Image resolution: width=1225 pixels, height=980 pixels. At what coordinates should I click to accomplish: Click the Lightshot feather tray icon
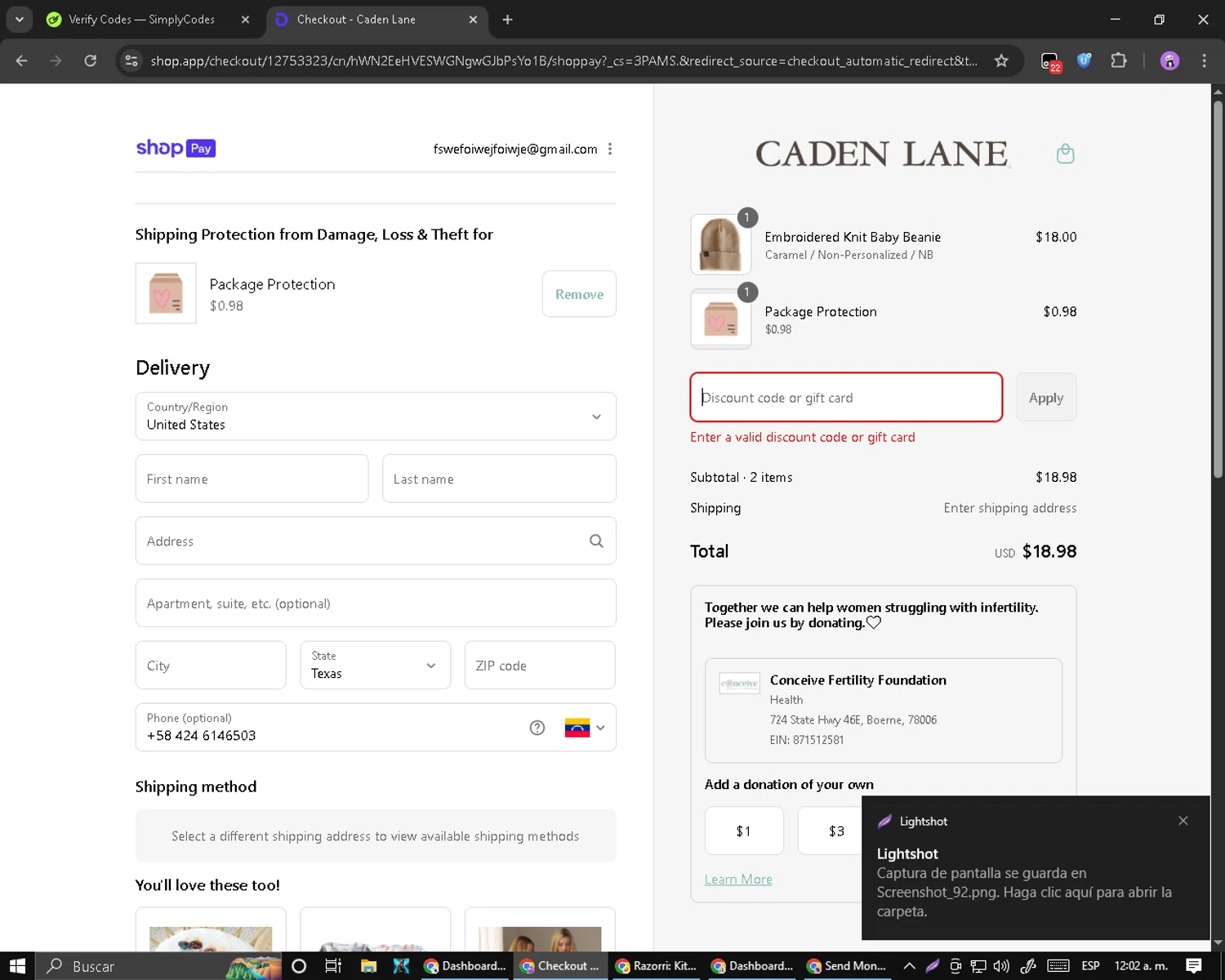932,966
